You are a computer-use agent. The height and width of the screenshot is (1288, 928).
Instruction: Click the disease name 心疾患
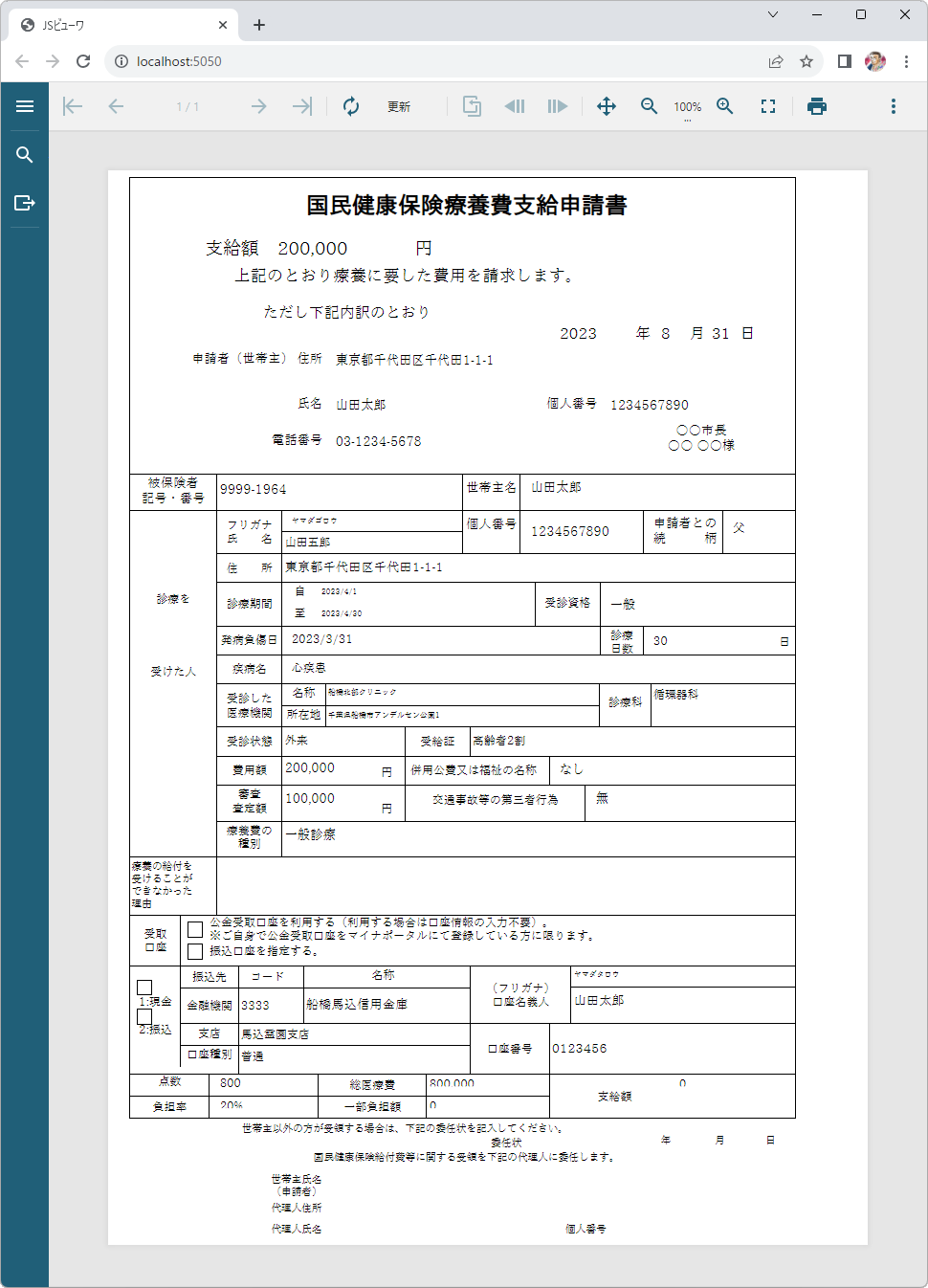click(309, 668)
